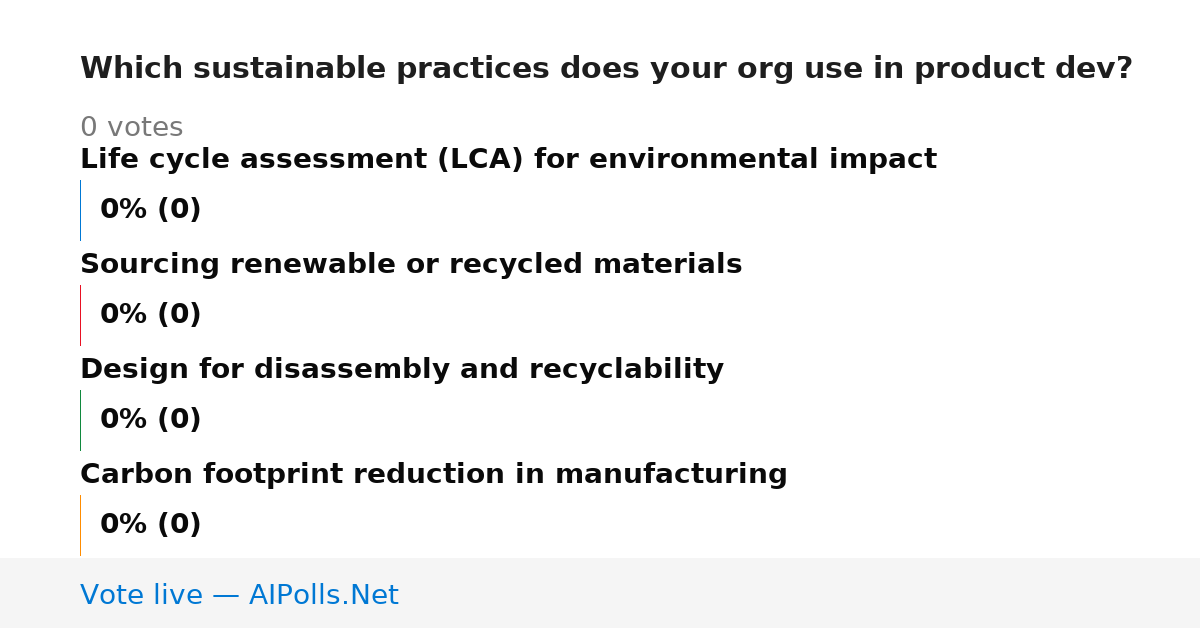Screen dimensions: 1200x628
Task: Click 0% (0) under Carbon footprint reduction
Action: 151,525
